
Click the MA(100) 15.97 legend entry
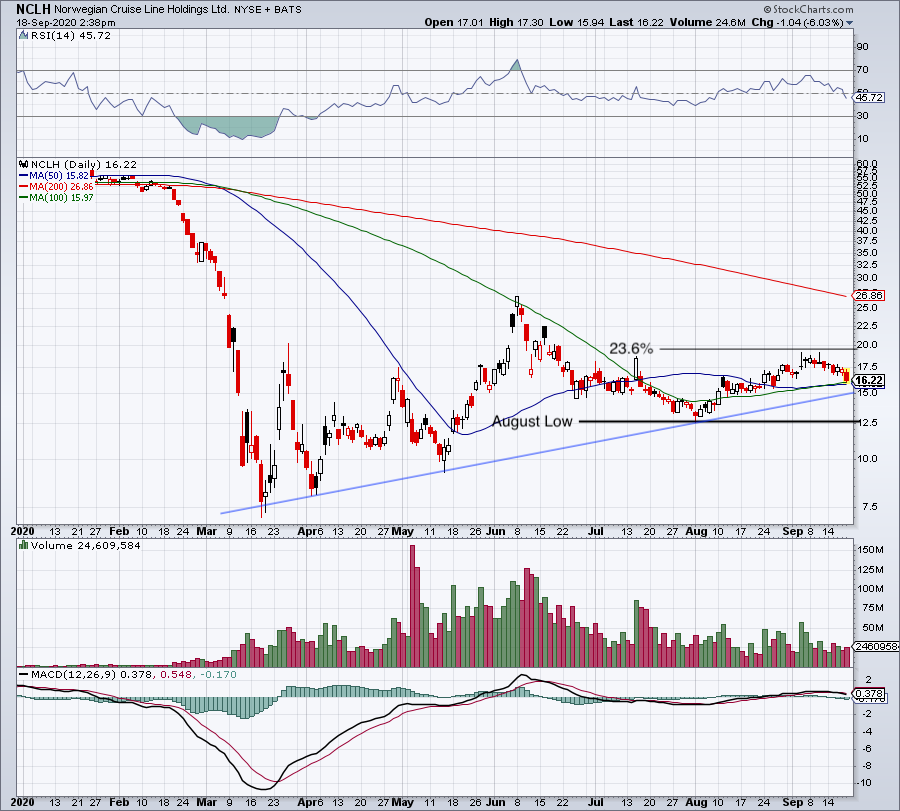[62, 197]
